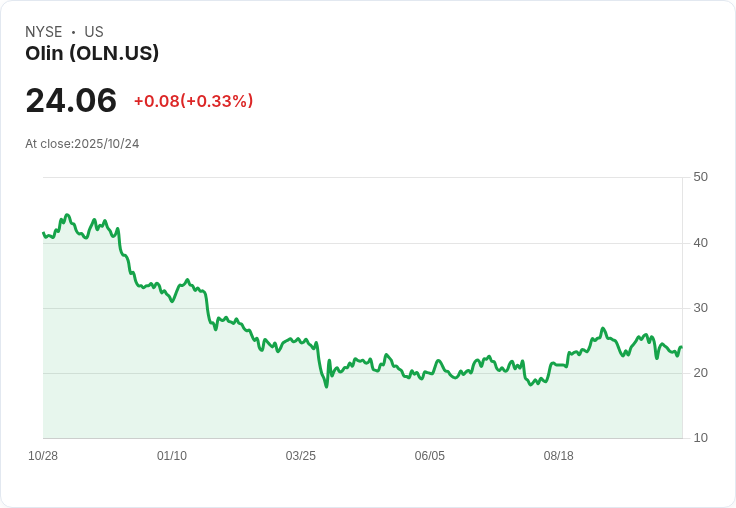The height and width of the screenshot is (508, 736).
Task: Select the 06/05 date on the x-axis
Action: pyautogui.click(x=430, y=456)
